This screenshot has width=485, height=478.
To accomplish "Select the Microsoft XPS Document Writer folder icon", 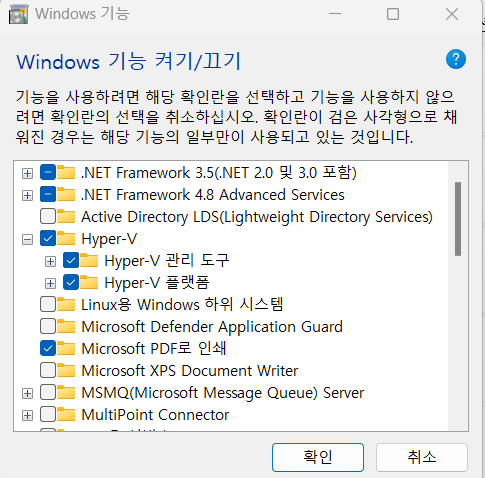I will [66, 370].
